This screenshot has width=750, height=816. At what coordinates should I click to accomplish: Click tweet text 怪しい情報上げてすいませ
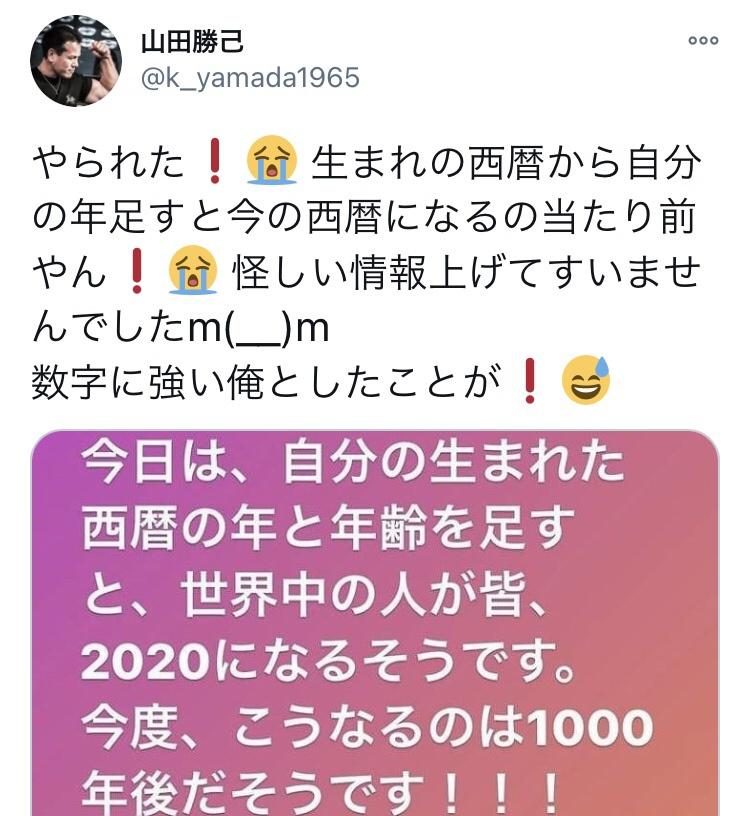point(466,272)
